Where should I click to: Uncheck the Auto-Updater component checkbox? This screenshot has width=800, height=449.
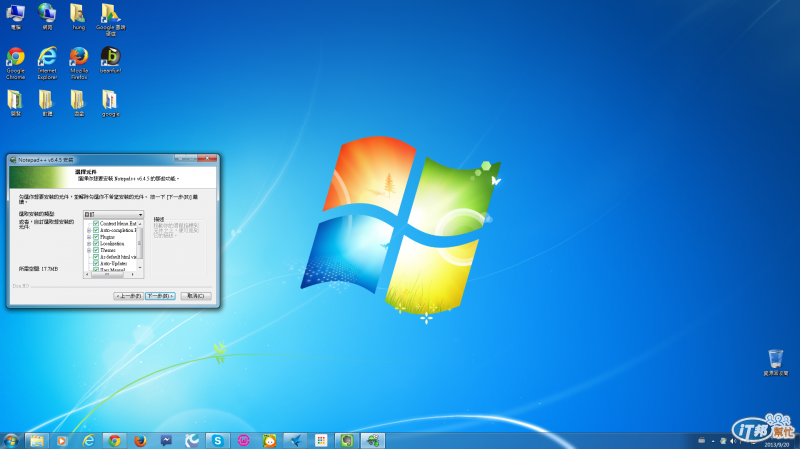(96, 263)
